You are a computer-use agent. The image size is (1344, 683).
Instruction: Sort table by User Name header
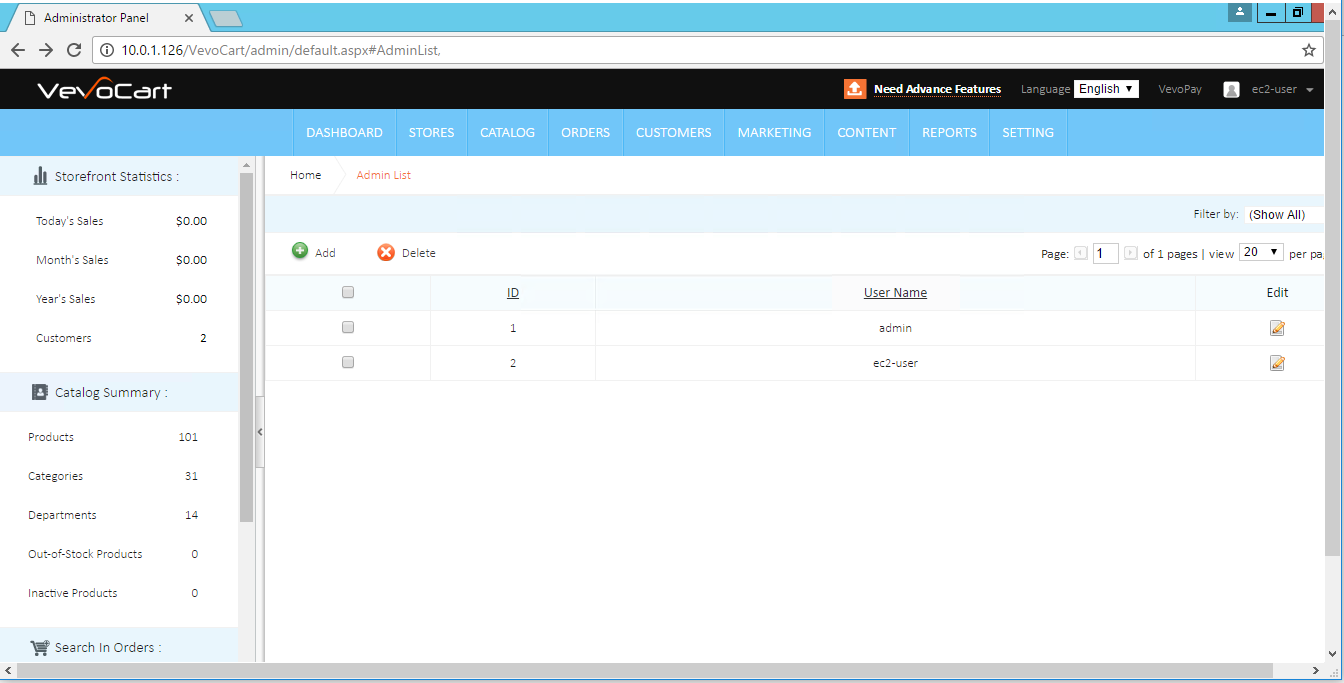895,293
